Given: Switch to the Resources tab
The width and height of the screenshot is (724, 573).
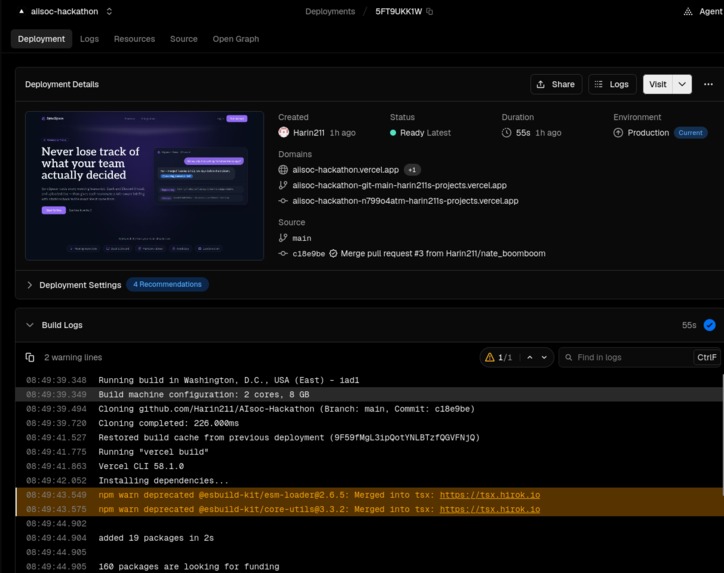Looking at the screenshot, I should coord(134,39).
